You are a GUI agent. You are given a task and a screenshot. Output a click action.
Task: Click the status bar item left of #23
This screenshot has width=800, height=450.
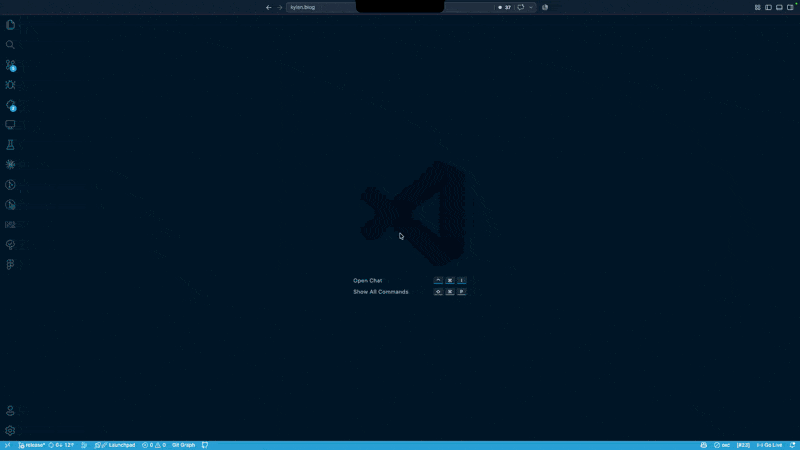pyautogui.click(x=722, y=445)
